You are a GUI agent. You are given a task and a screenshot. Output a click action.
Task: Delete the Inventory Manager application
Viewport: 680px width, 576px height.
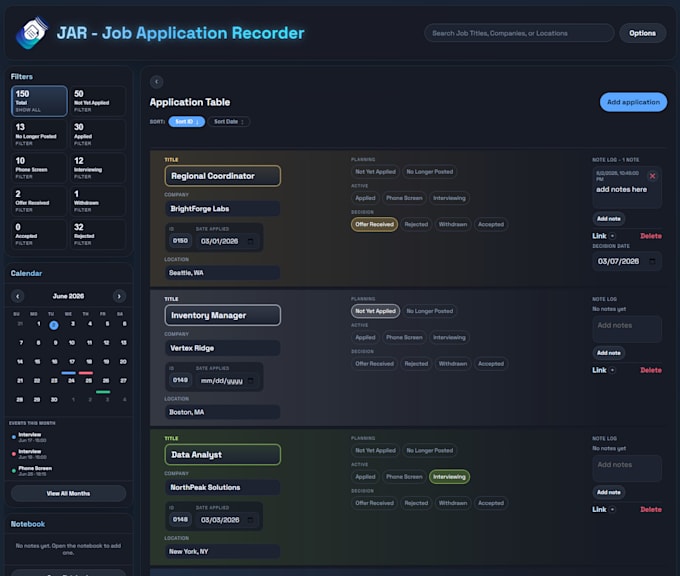[651, 370]
